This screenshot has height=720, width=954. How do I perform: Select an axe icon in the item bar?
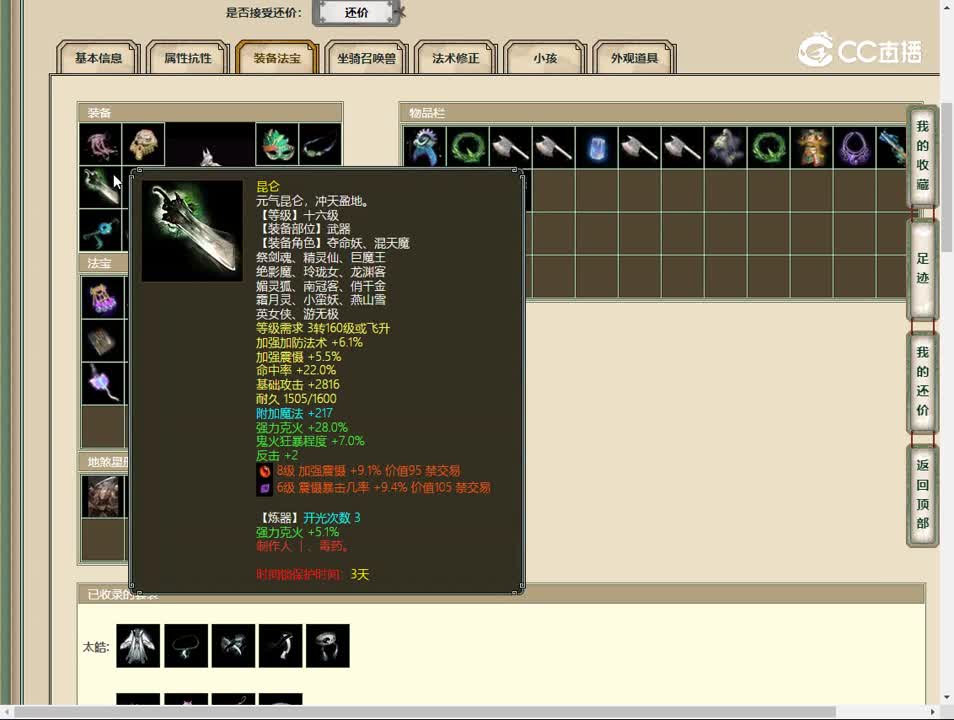[512, 146]
